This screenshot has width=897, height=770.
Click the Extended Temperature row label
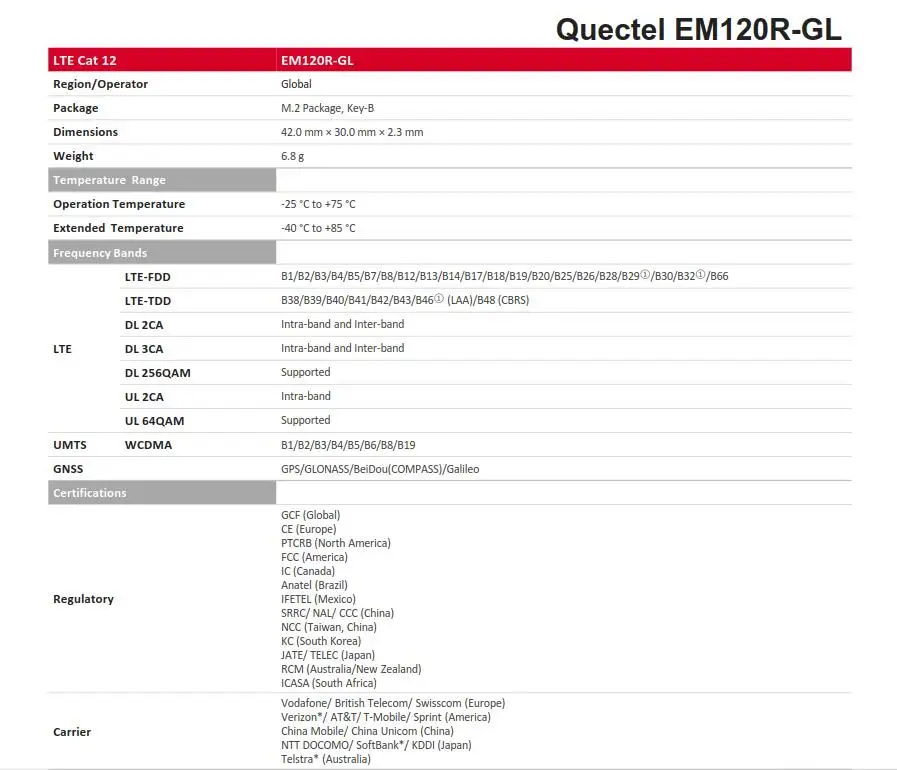click(118, 228)
